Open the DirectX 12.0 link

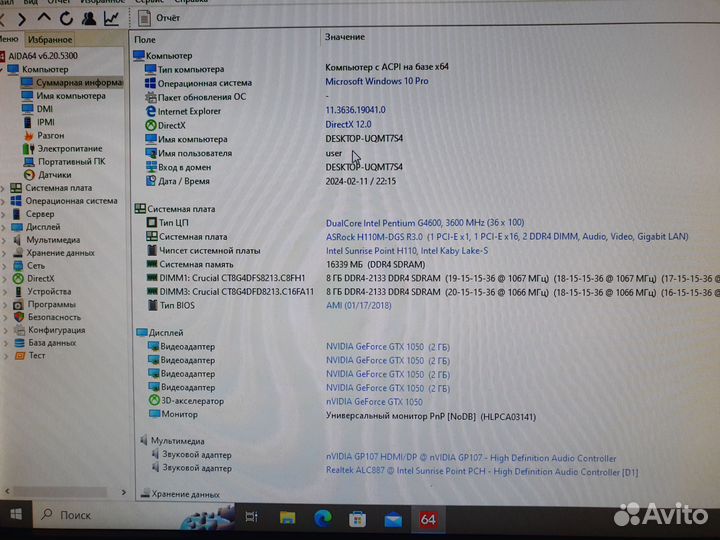348,124
